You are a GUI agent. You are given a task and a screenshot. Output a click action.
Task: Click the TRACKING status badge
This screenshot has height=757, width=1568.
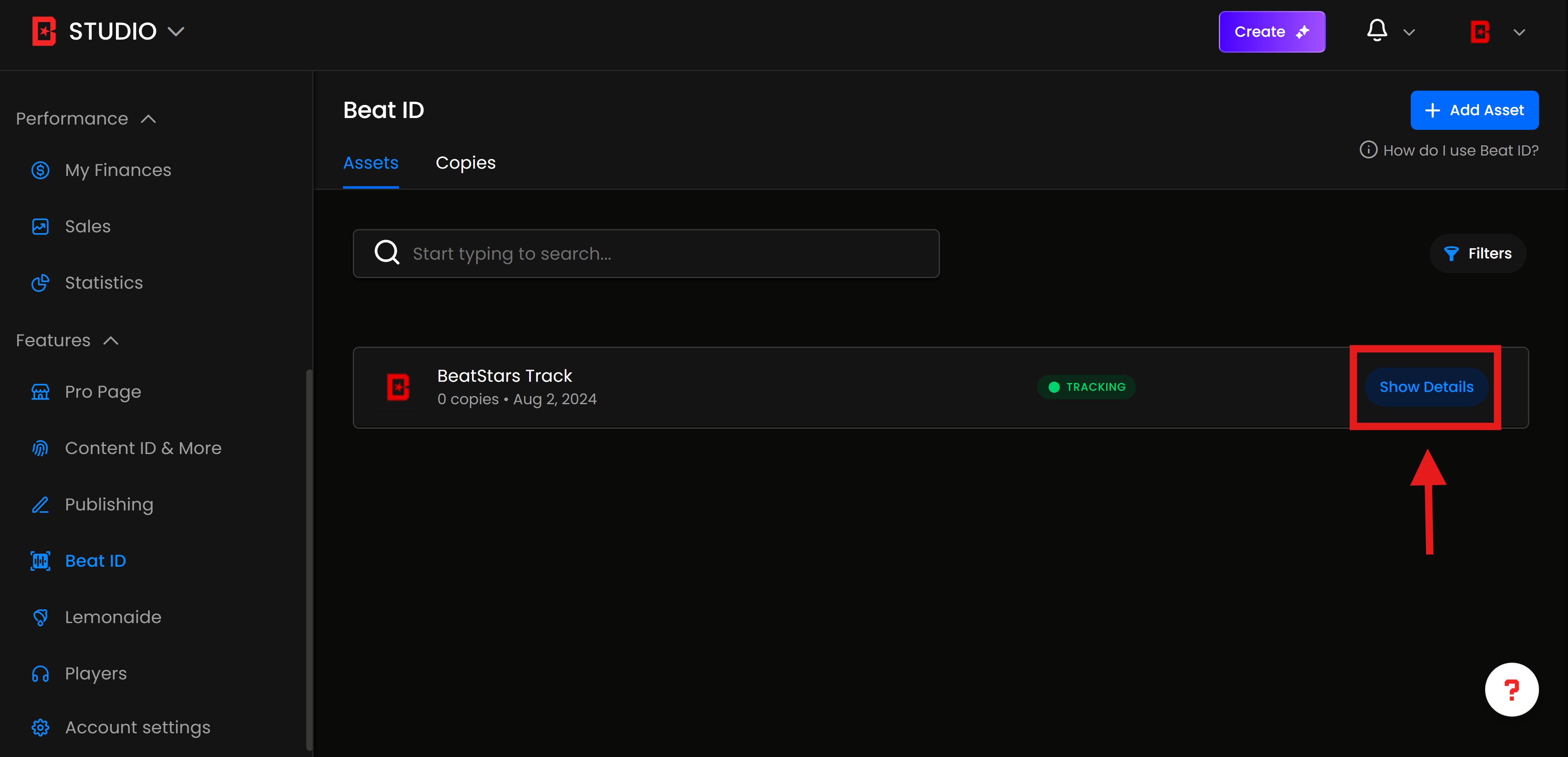coord(1086,387)
